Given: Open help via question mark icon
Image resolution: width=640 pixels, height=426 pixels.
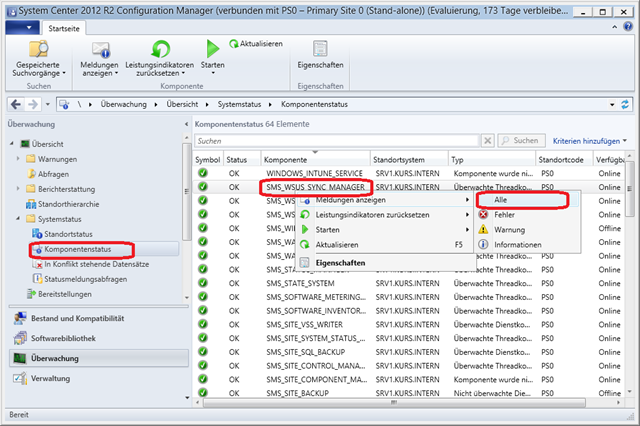Looking at the screenshot, I should pos(628,27).
